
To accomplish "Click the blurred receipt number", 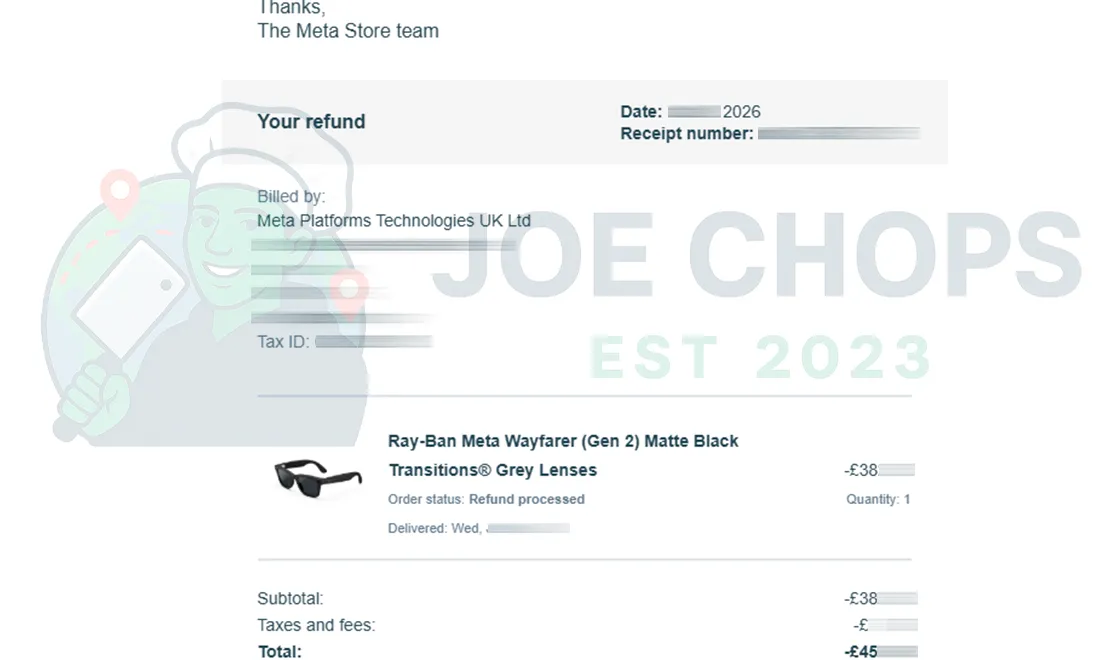I will (x=838, y=133).
